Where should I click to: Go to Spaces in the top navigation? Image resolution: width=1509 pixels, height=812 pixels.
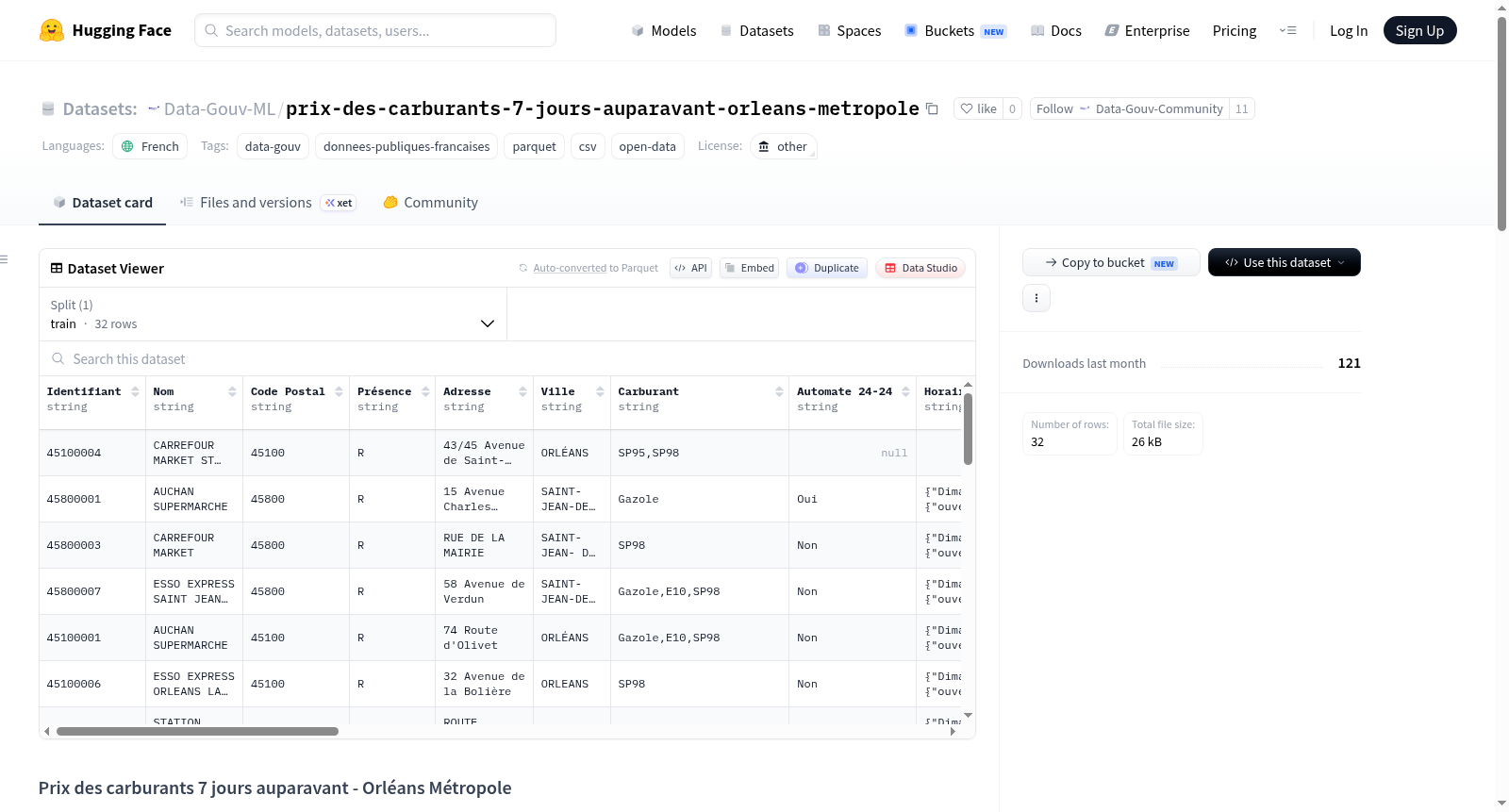(x=849, y=30)
